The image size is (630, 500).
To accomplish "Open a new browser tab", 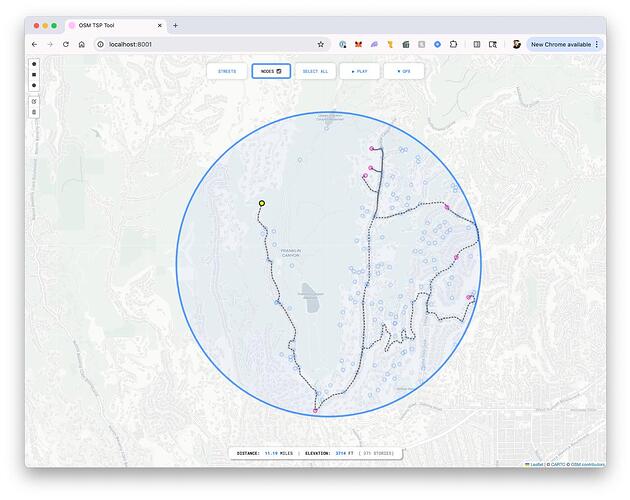I will click(x=175, y=25).
